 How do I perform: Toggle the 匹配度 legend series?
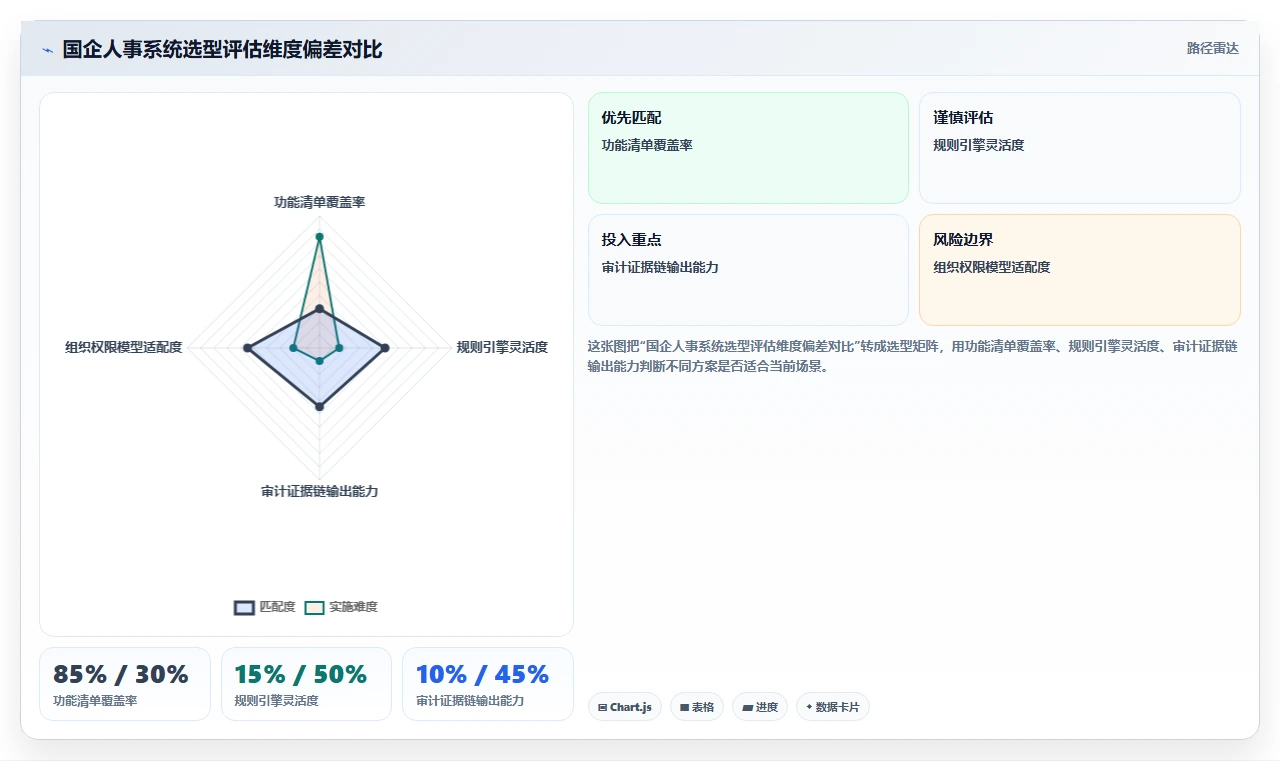click(265, 607)
